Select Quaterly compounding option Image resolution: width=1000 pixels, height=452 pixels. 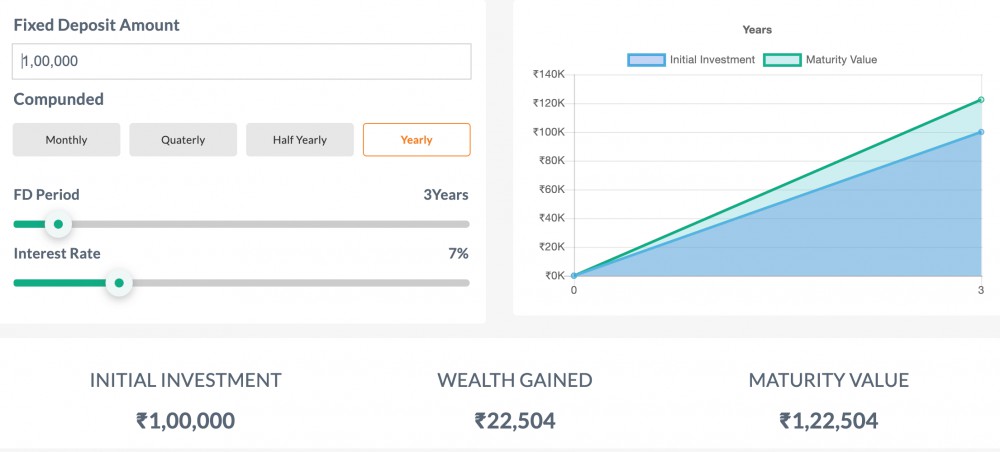183,140
